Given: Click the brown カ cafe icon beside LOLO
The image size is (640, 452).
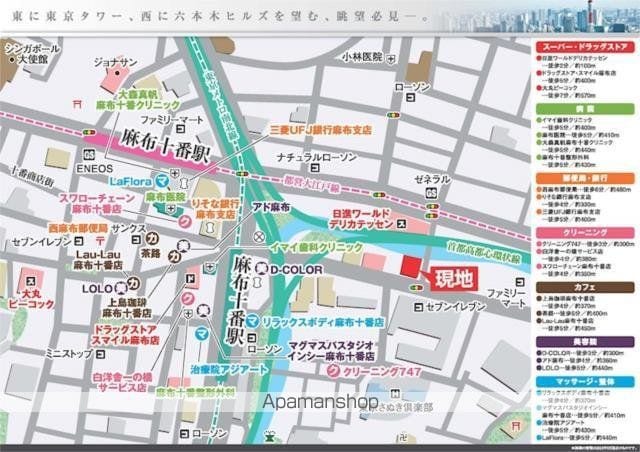Looking at the screenshot, I should tap(133, 283).
